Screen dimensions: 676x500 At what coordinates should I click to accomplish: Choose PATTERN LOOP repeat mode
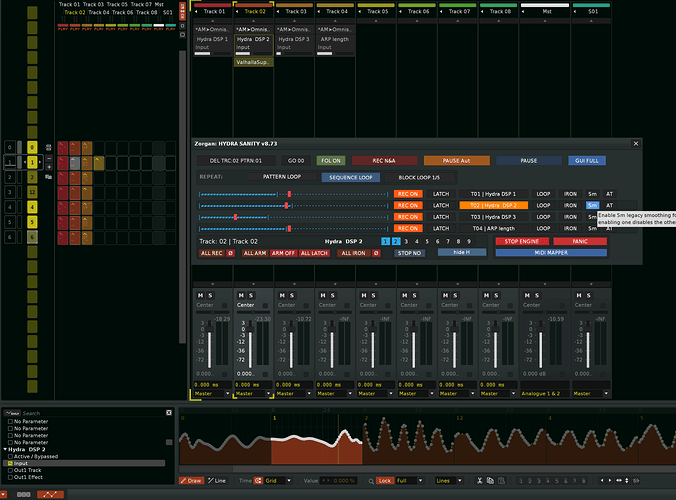pos(282,177)
